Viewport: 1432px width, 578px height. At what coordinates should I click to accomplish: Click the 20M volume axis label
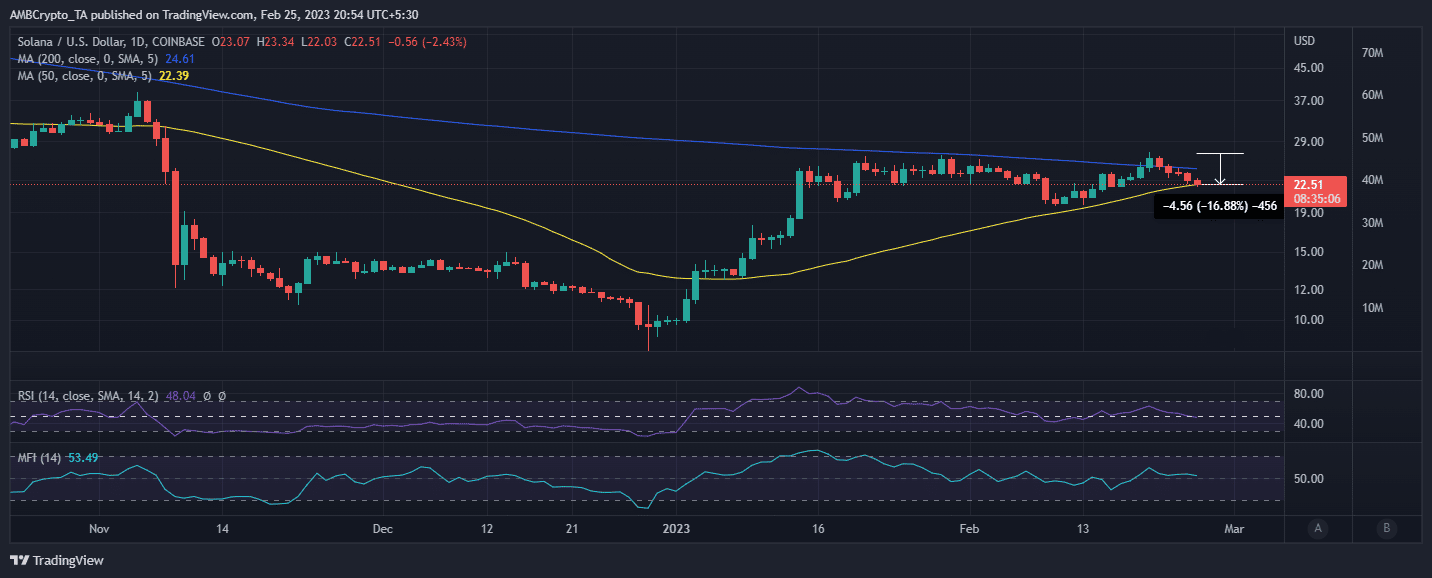(x=1372, y=265)
